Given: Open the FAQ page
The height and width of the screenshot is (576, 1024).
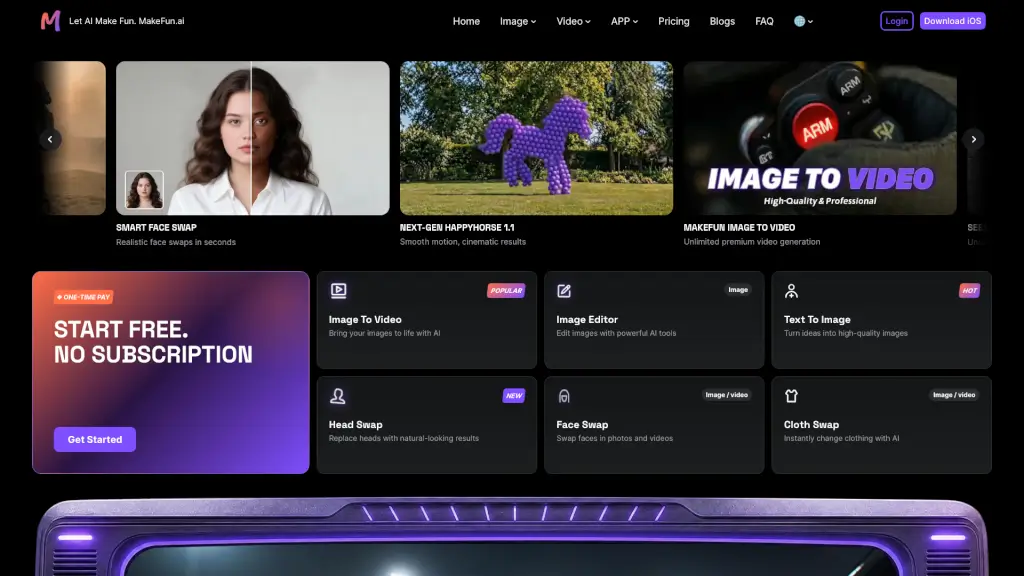Looking at the screenshot, I should (x=764, y=22).
